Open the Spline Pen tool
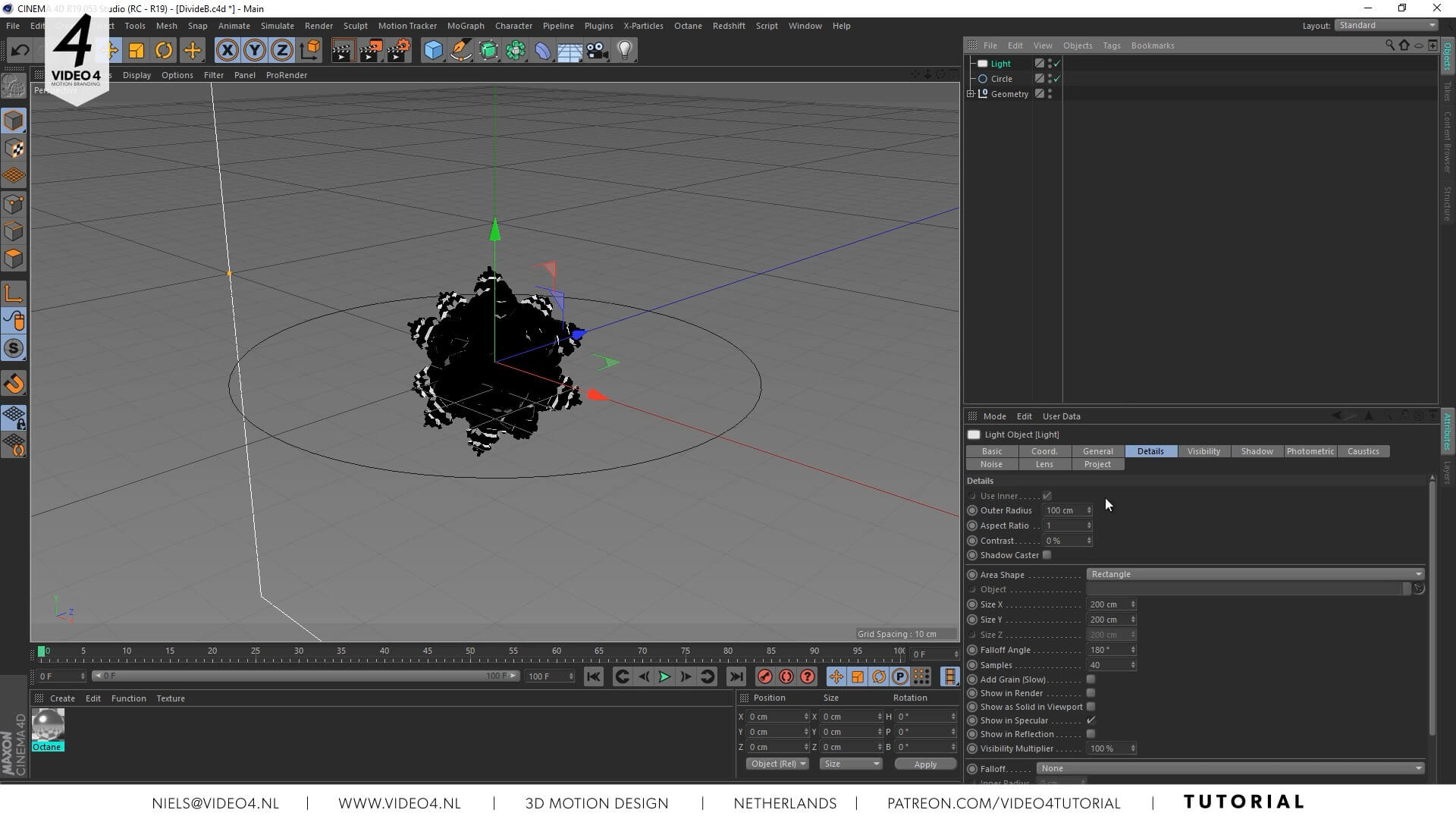 (x=460, y=51)
